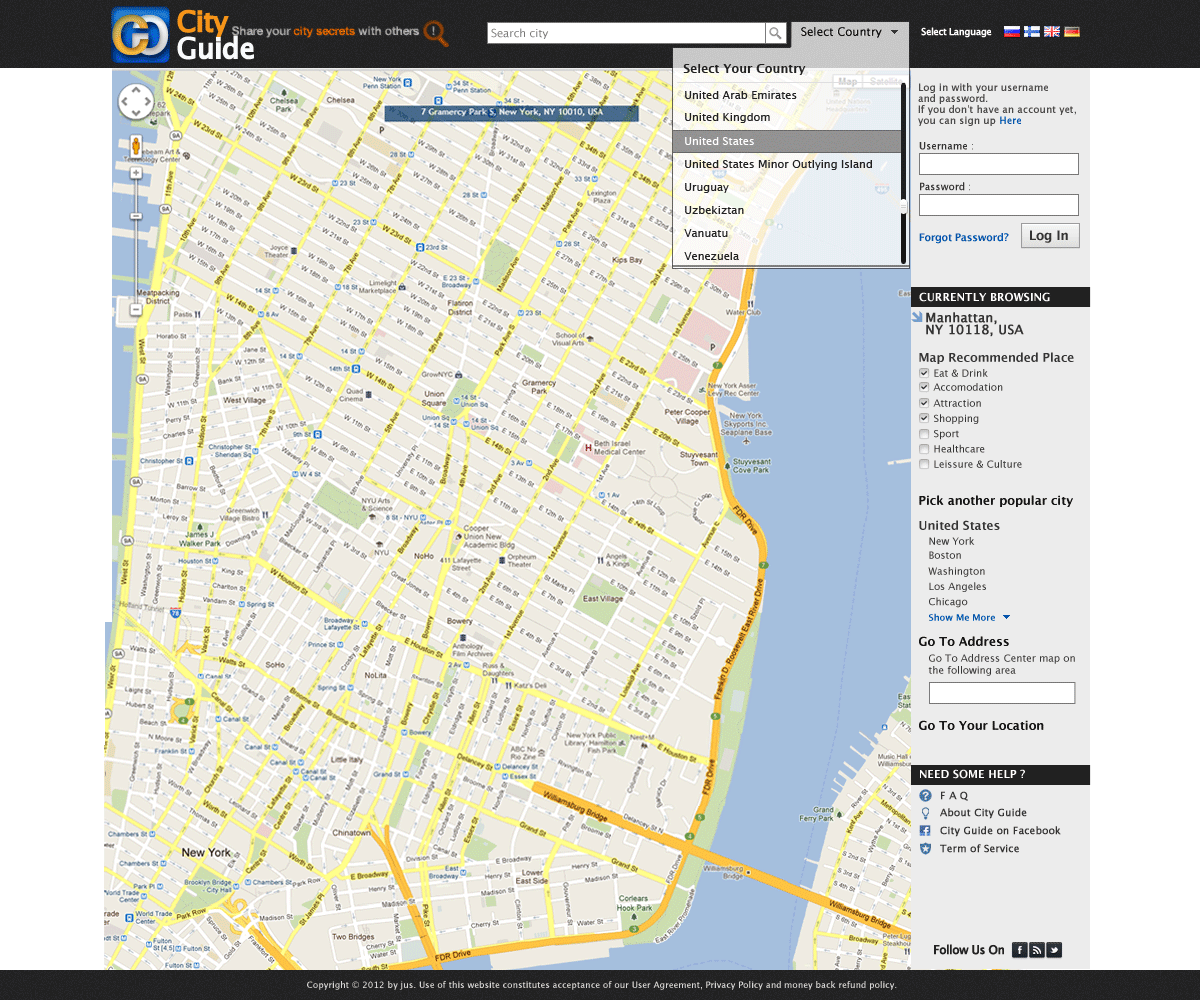Select Vanuatu from country list

(706, 233)
